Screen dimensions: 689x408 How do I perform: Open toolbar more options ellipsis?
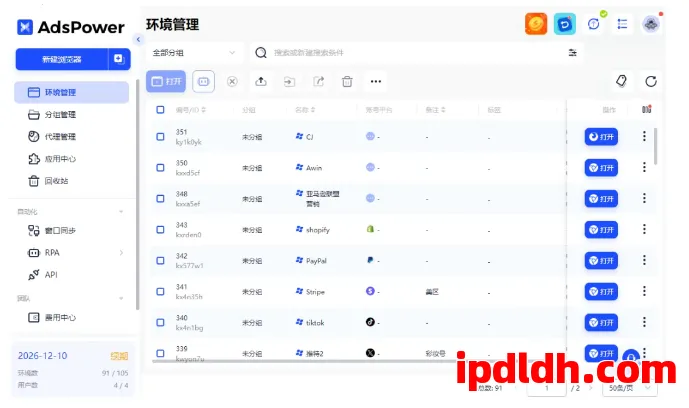coord(376,81)
